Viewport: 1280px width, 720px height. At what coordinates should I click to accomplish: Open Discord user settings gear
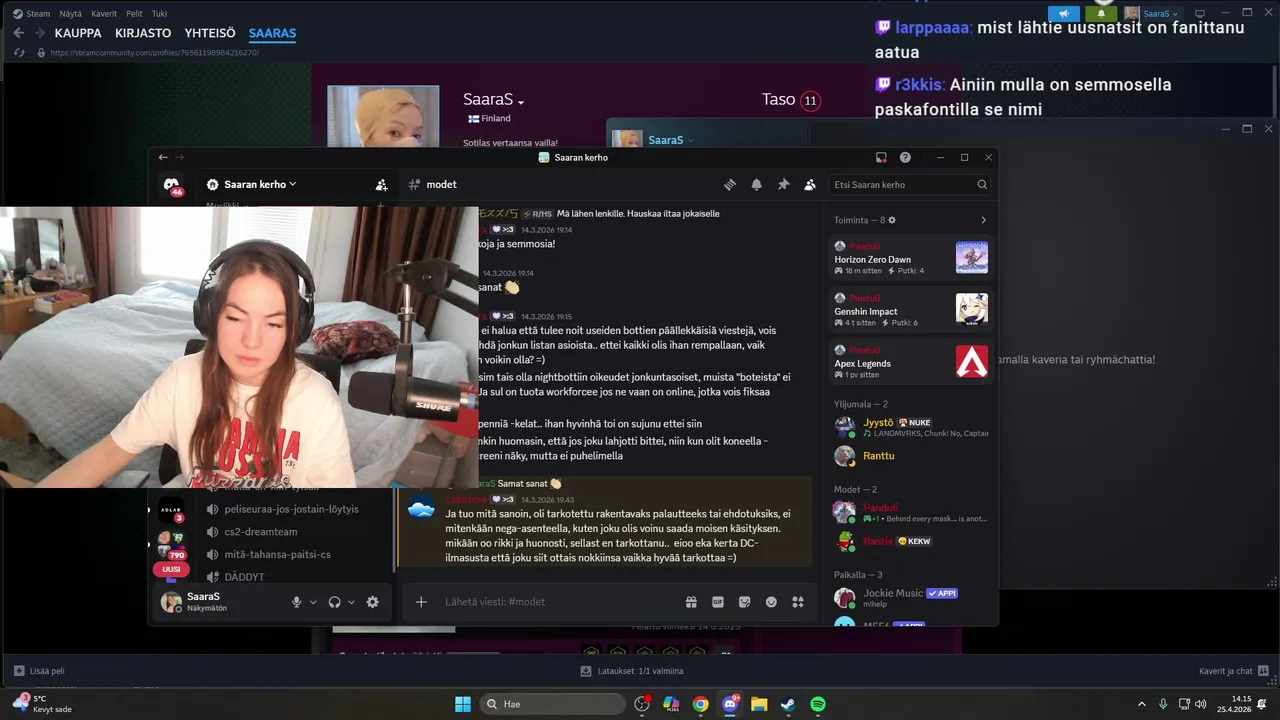pyautogui.click(x=373, y=602)
